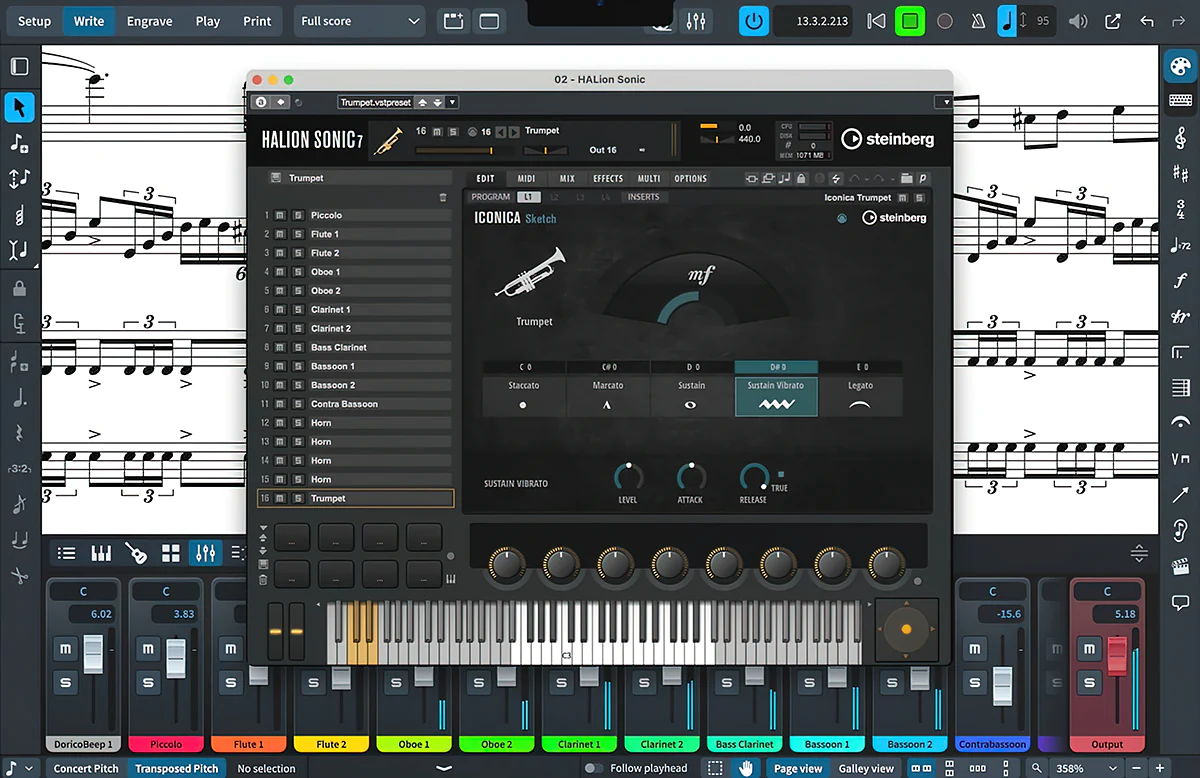Select the arrow selection tool in the left toolbox
Viewport: 1200px width, 778px height.
(x=19, y=107)
